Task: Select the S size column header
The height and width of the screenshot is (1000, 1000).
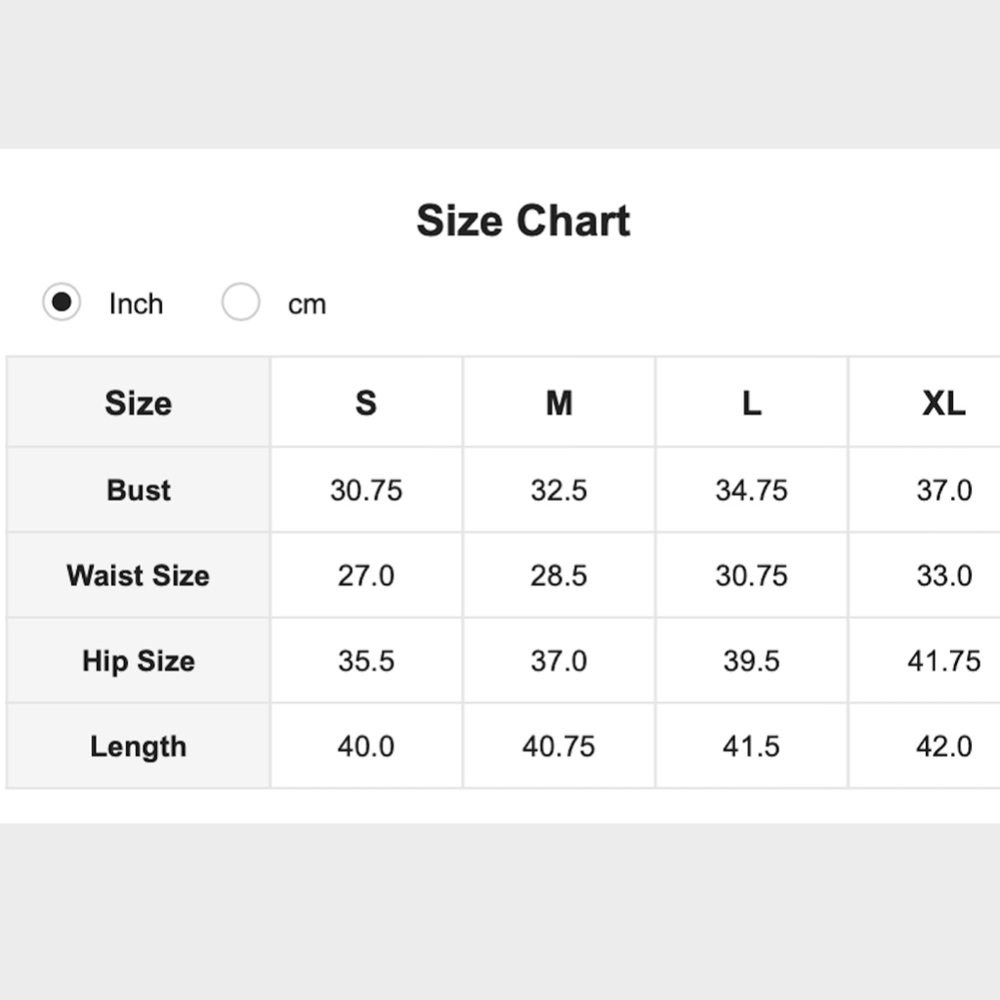Action: 366,403
